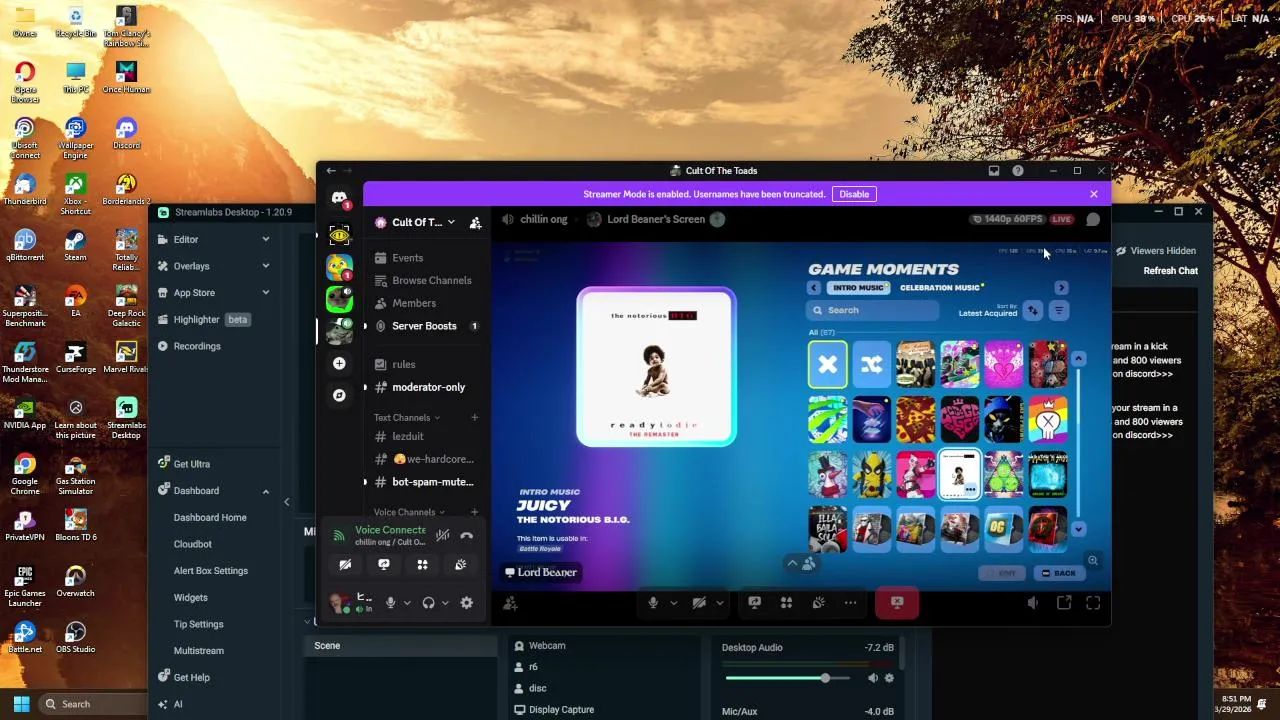Dismiss the Streamer Mode banner
The width and height of the screenshot is (1280, 720).
(x=1093, y=194)
